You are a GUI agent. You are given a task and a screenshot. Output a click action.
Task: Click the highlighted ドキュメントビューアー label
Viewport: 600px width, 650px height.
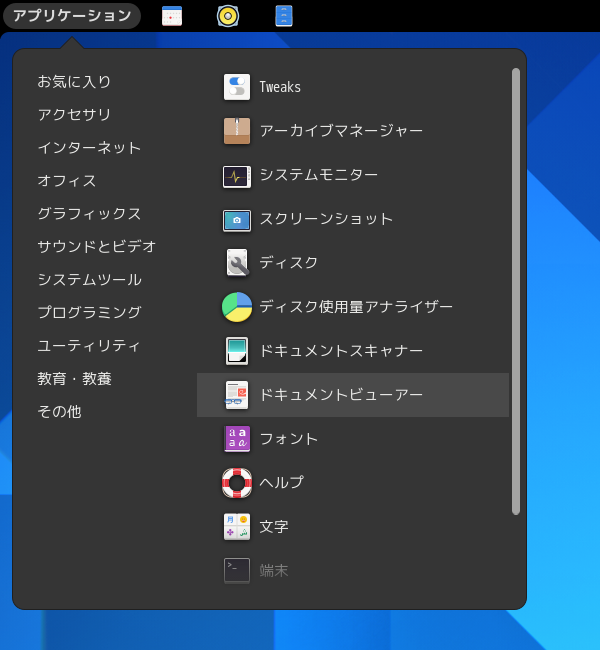point(341,395)
